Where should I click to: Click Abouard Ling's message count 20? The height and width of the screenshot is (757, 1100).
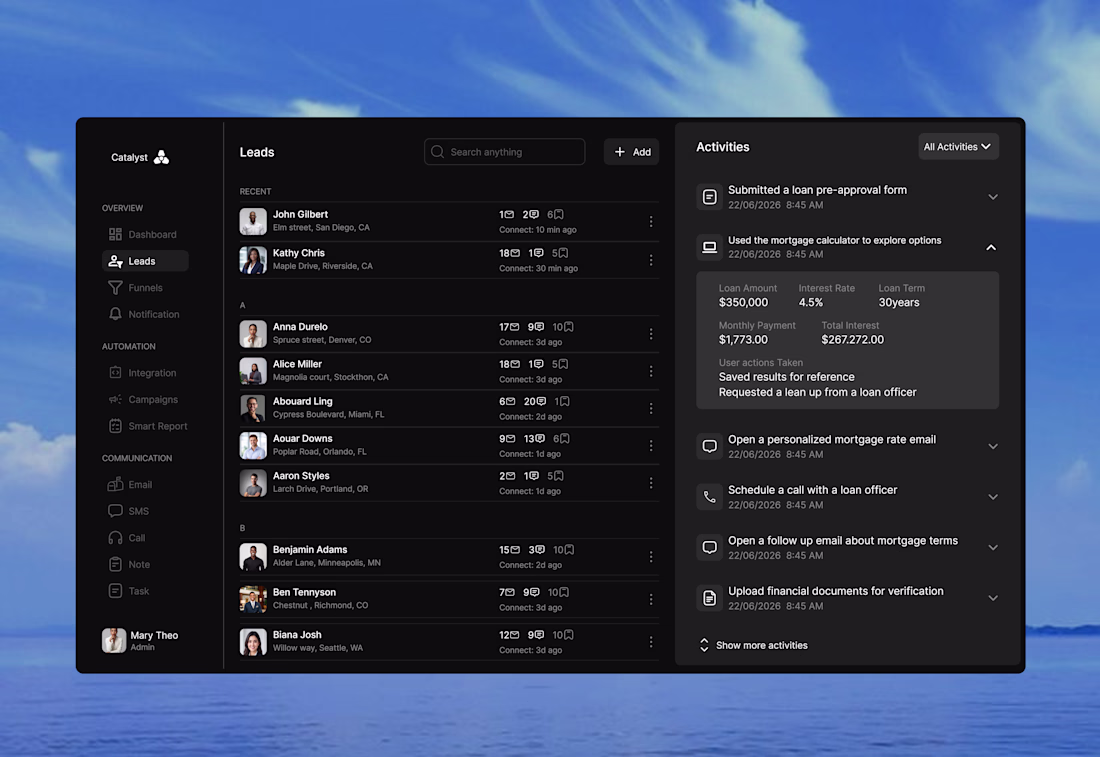pos(535,401)
